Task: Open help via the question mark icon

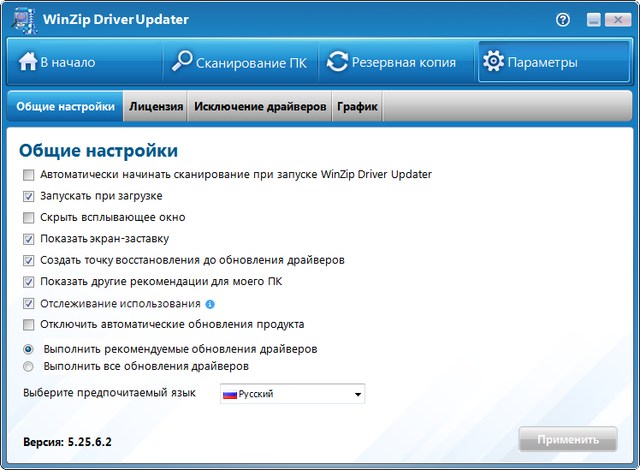Action: click(562, 20)
